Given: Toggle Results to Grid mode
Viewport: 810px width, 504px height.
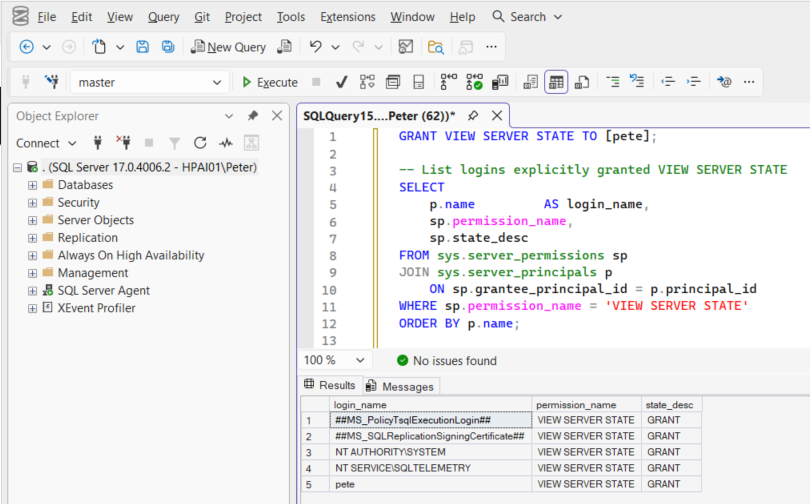Looking at the screenshot, I should coord(556,82).
